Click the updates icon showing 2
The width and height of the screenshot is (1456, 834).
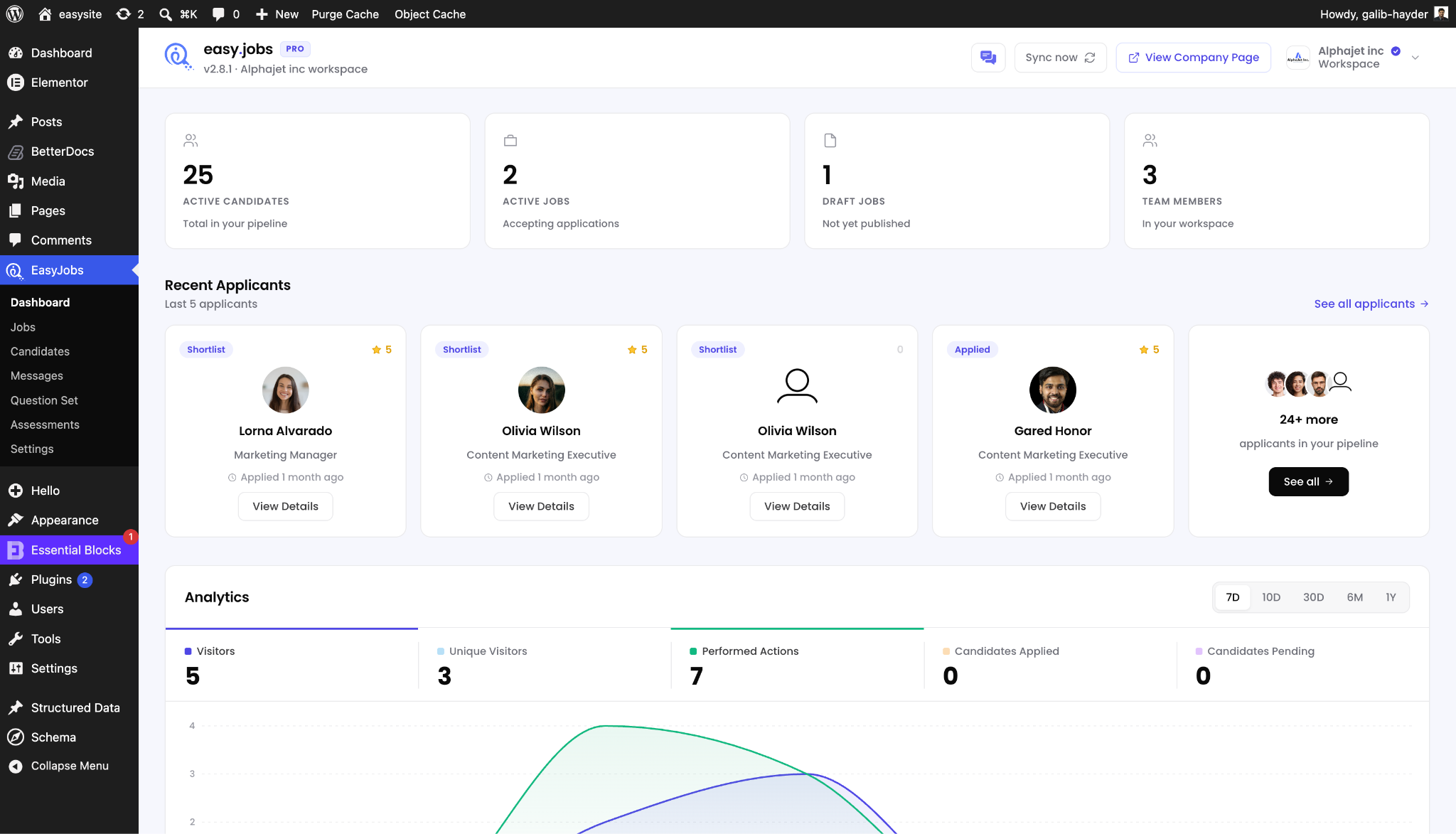(124, 14)
